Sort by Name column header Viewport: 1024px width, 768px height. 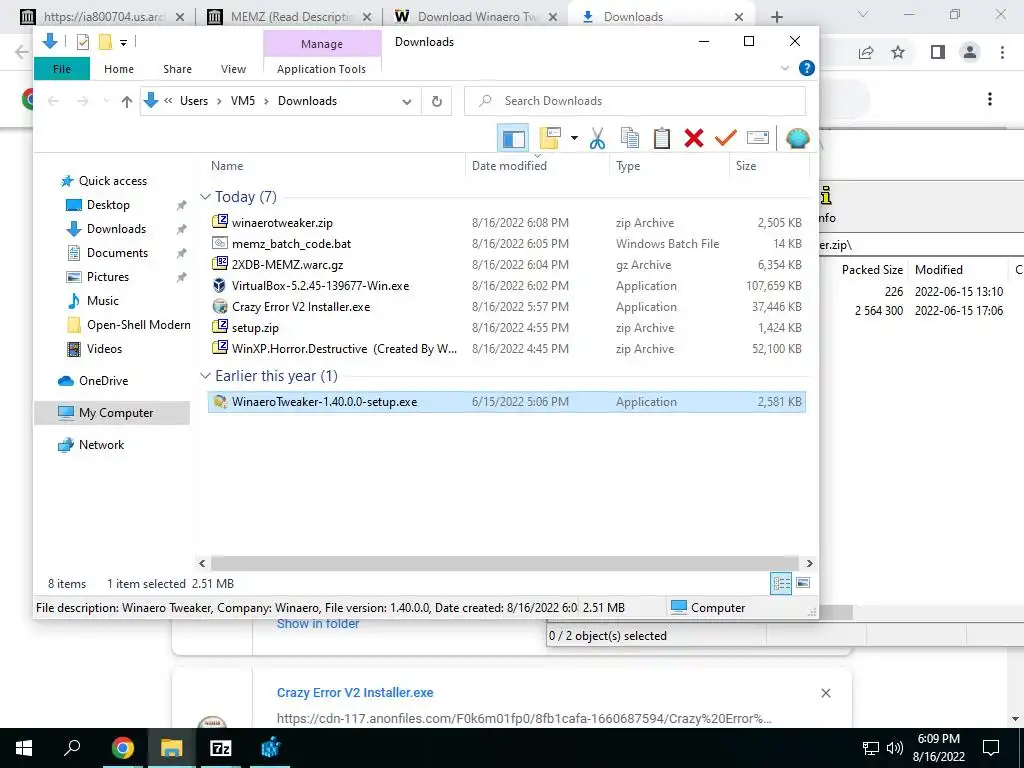point(227,166)
